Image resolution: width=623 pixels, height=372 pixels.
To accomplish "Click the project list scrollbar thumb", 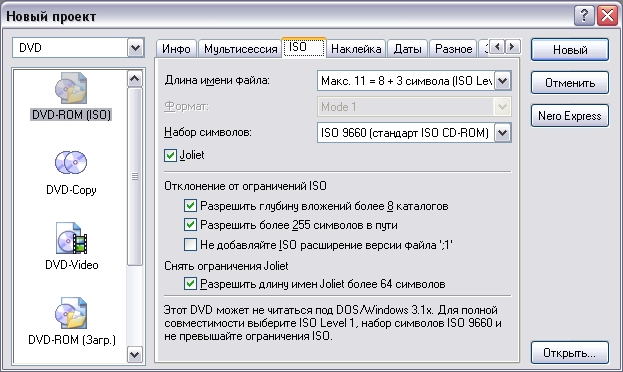I will point(135,176).
